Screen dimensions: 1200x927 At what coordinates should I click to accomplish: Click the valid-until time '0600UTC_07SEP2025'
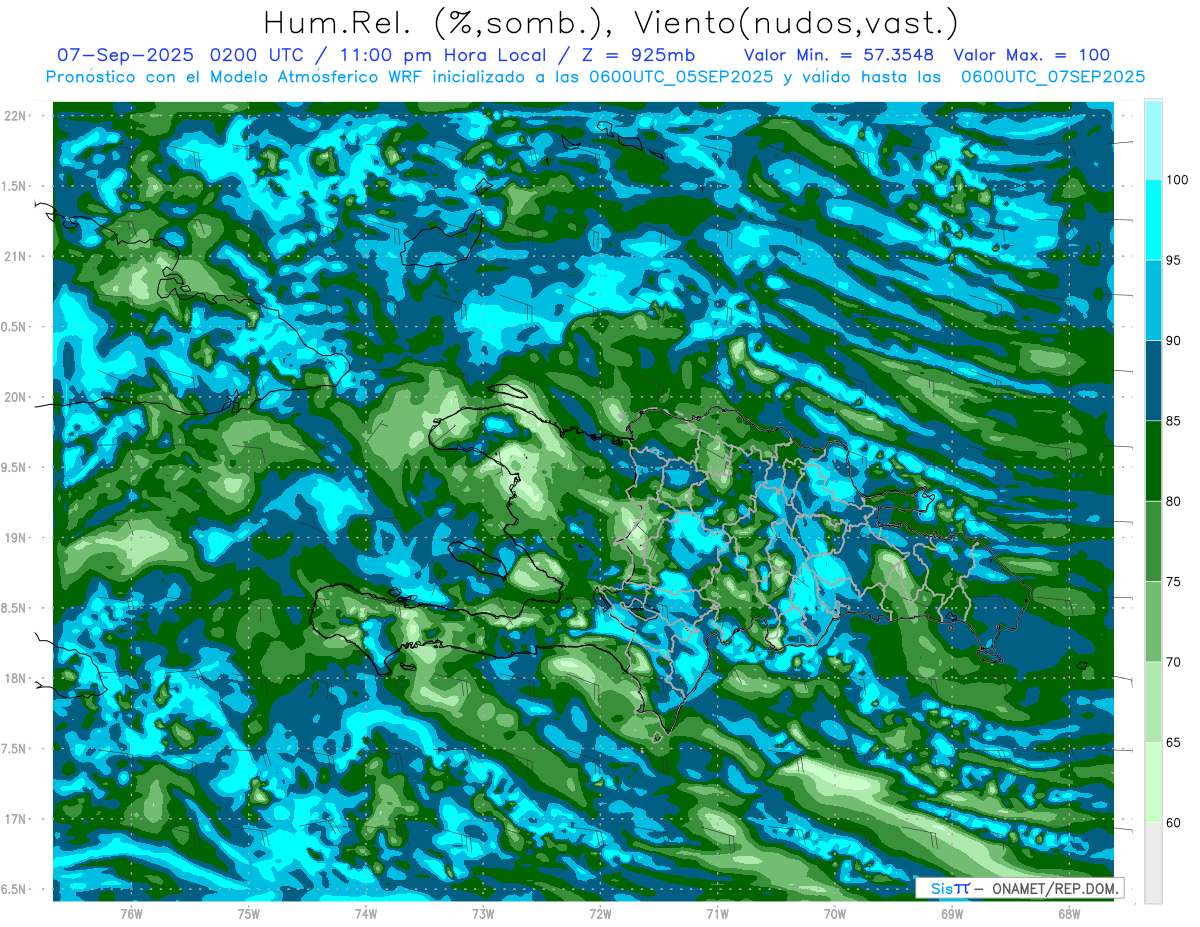tap(1053, 77)
